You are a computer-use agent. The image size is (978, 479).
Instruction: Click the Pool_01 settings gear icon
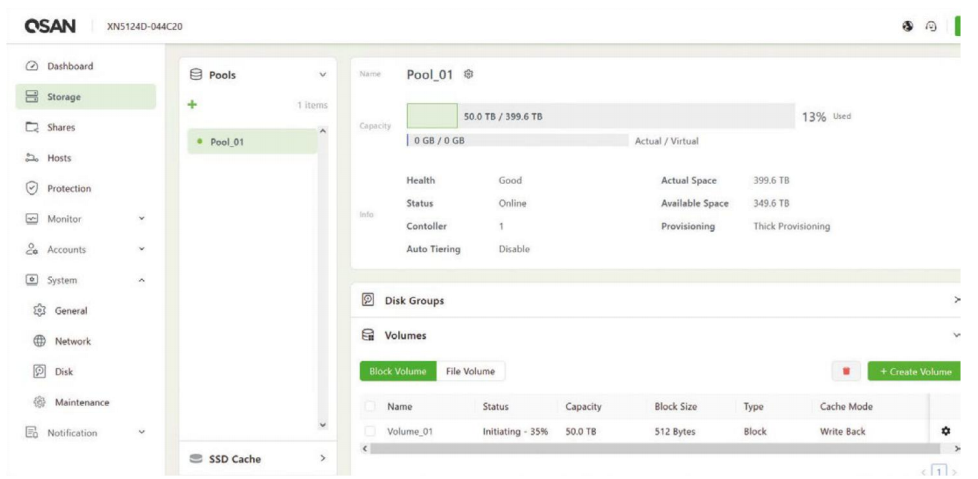click(469, 75)
